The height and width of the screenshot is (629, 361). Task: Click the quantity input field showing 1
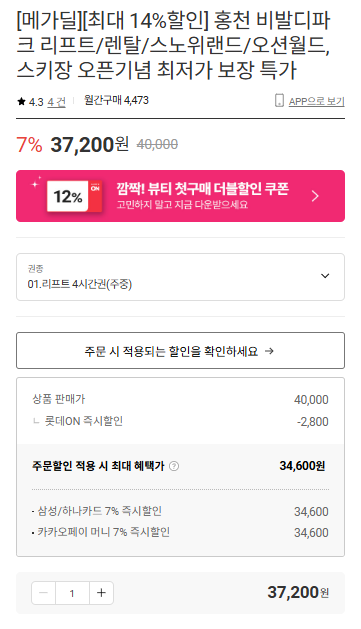[72, 593]
